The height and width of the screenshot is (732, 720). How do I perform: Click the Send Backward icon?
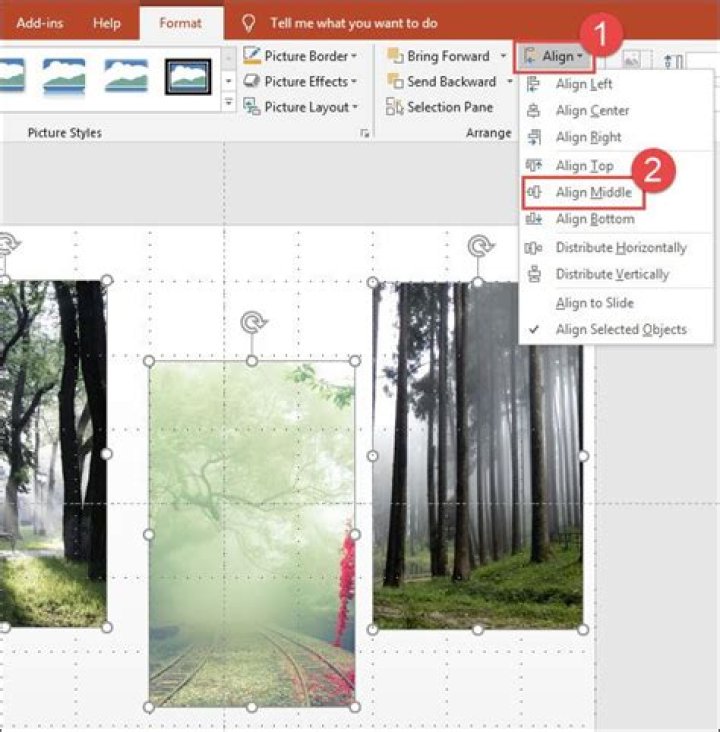coord(395,81)
